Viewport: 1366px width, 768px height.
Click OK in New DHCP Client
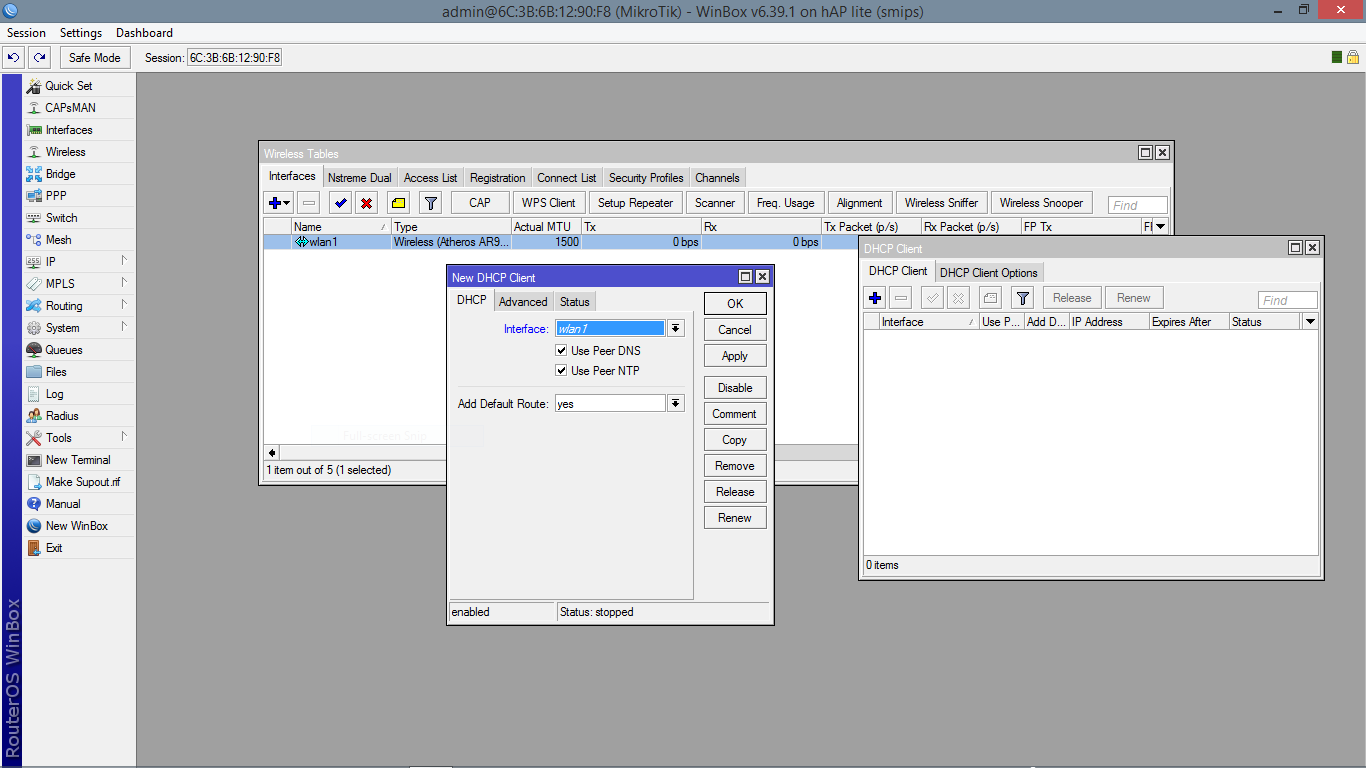(x=735, y=304)
